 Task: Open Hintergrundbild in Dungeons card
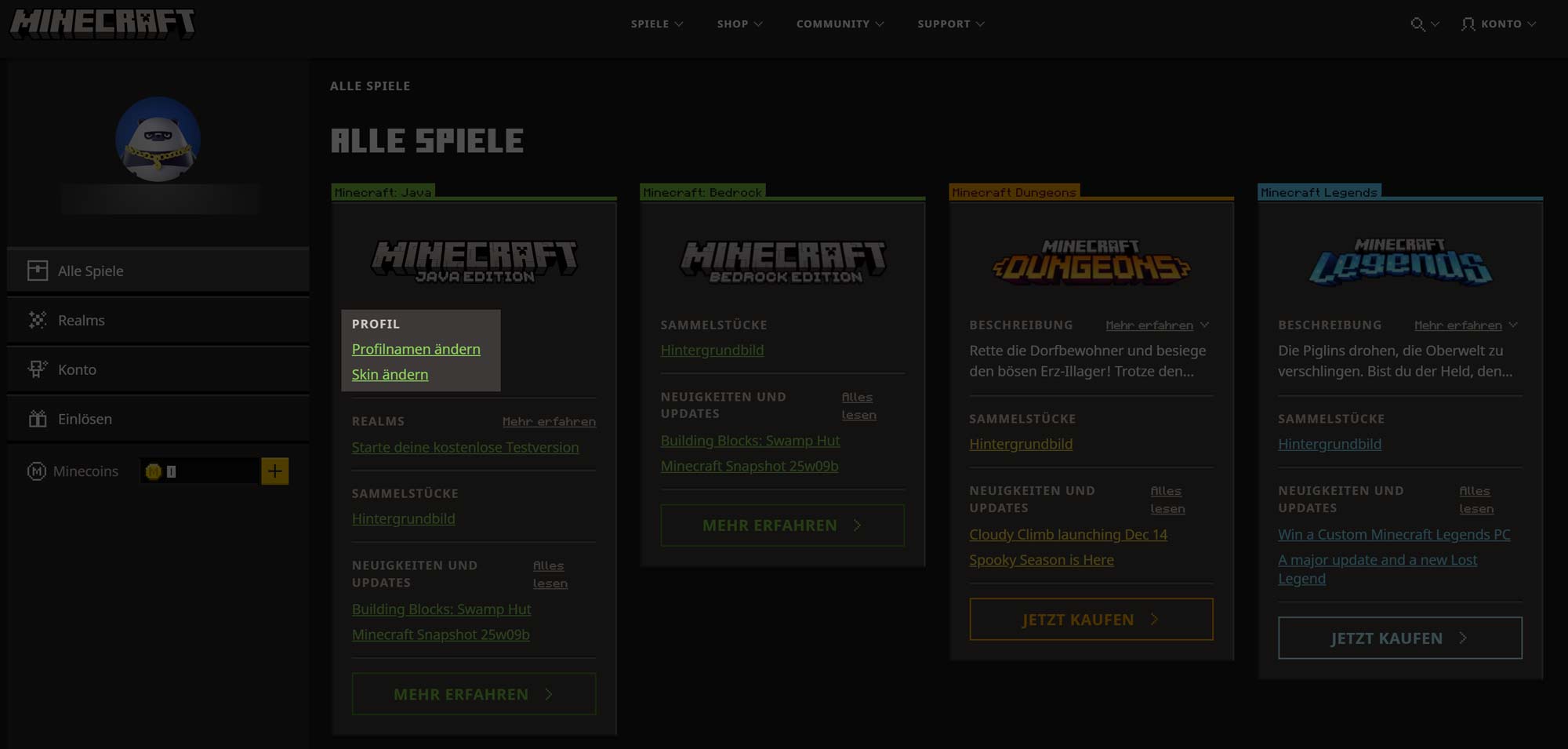pos(1021,444)
